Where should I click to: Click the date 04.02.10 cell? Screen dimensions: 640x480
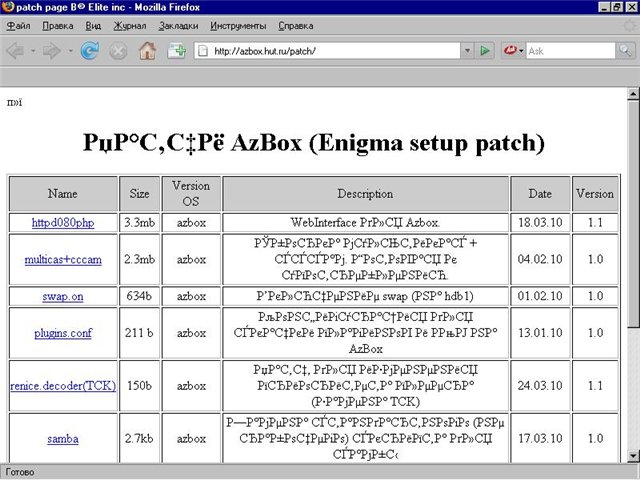tap(540, 260)
